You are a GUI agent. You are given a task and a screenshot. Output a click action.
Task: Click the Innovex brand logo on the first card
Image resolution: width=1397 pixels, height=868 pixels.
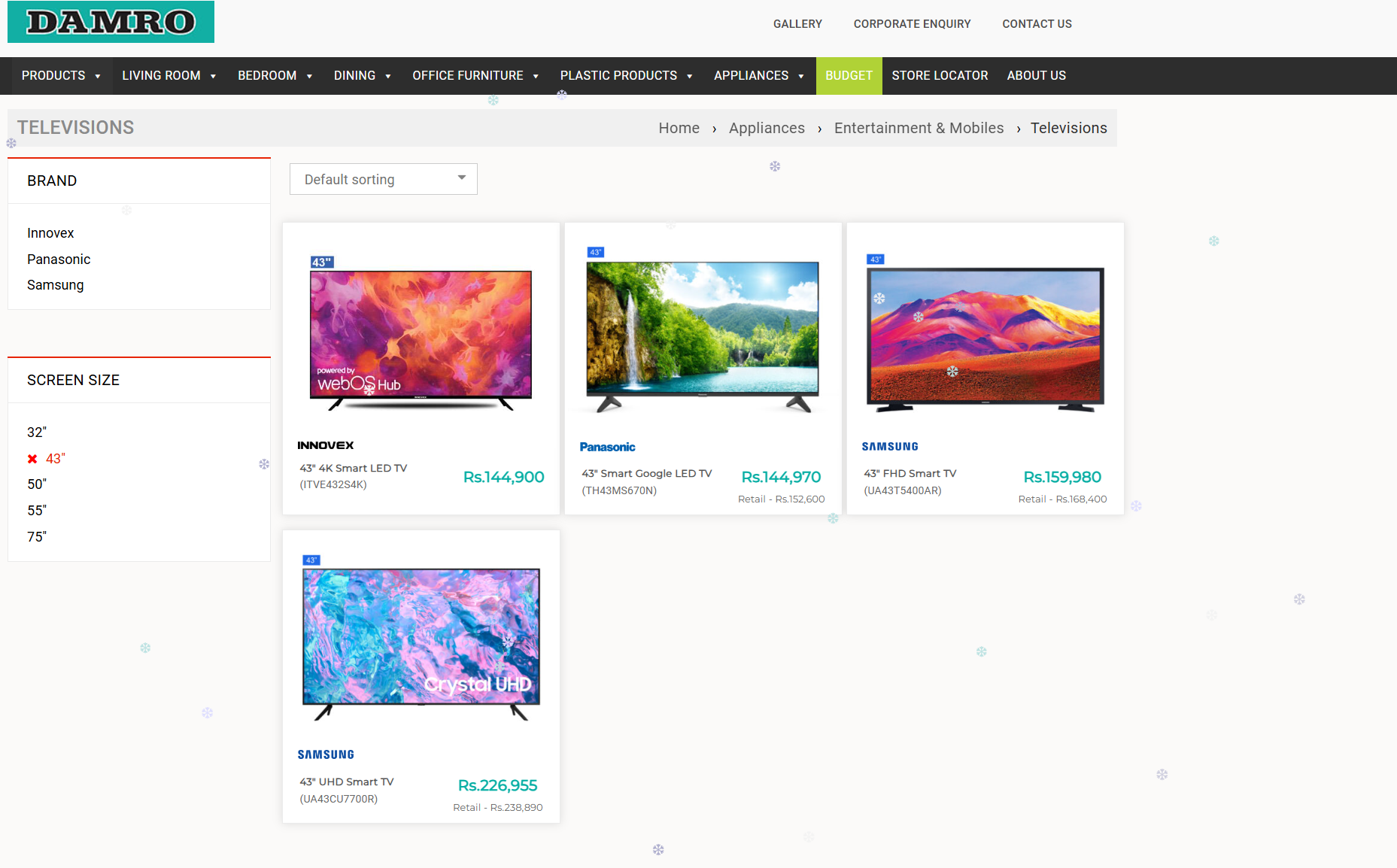coord(325,445)
